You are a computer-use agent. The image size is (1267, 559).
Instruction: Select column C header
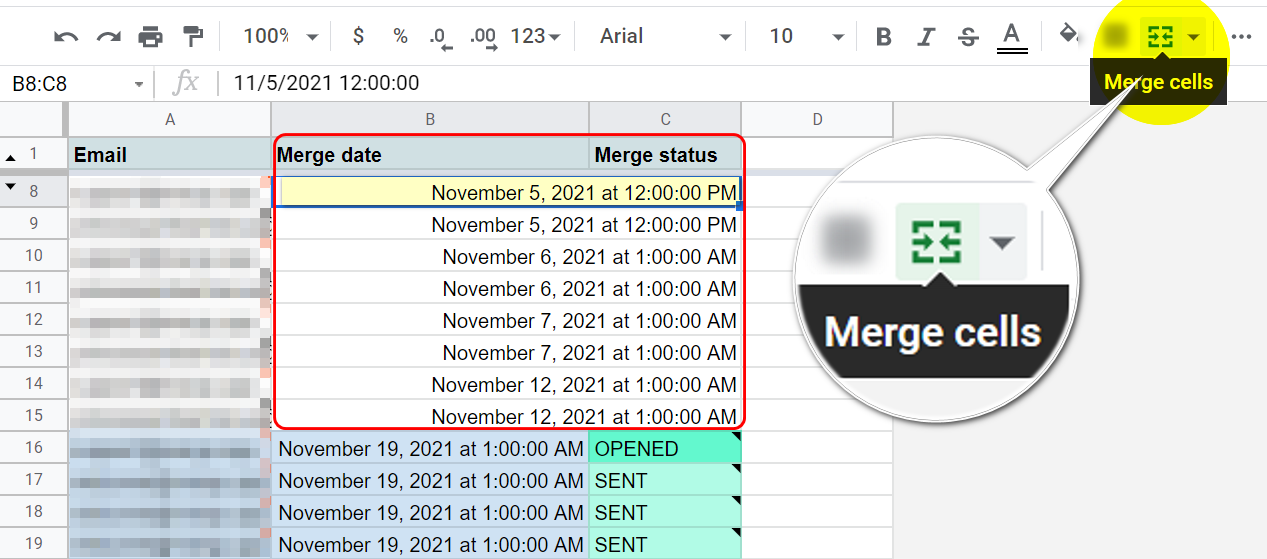[x=665, y=120]
